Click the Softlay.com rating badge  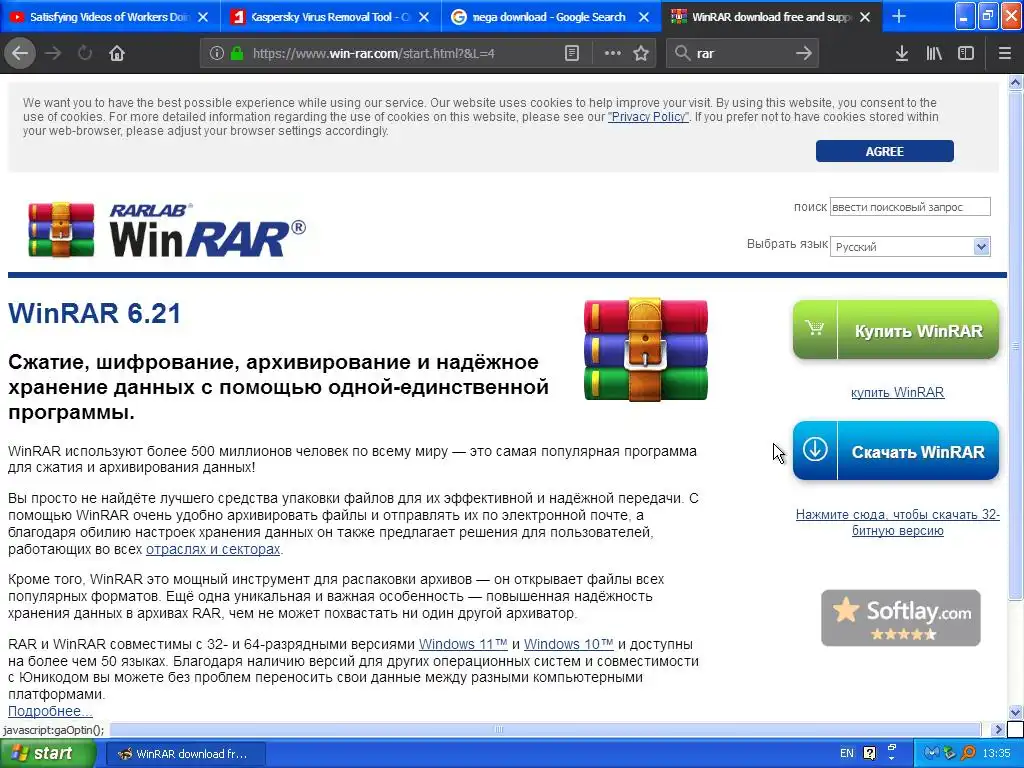point(901,618)
